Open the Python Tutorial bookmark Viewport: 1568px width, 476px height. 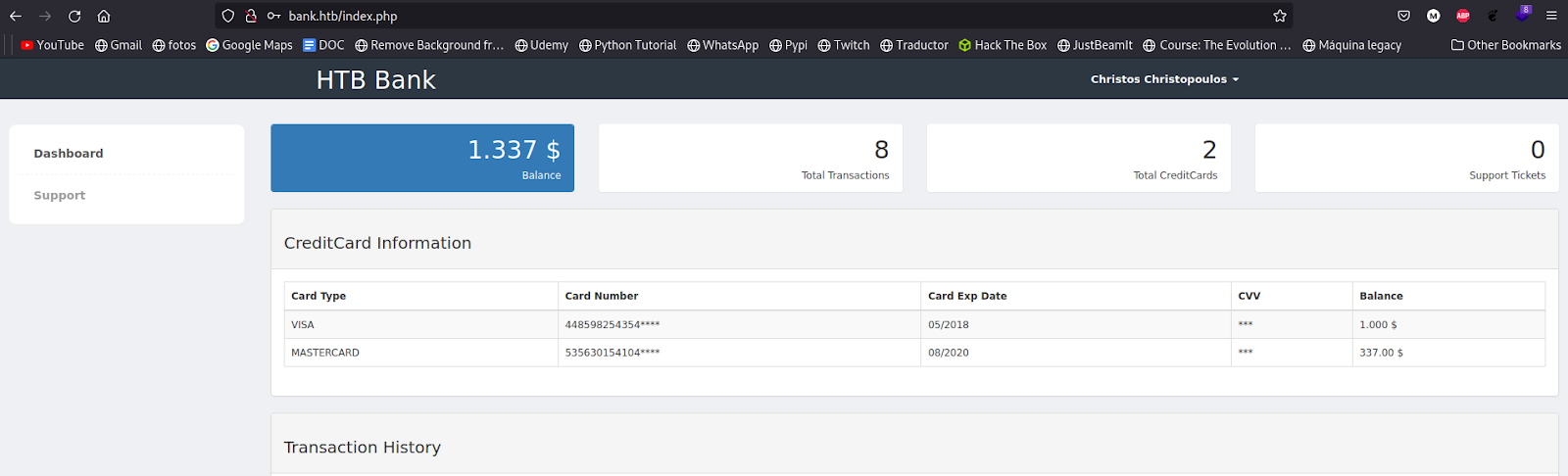pyautogui.click(x=627, y=45)
